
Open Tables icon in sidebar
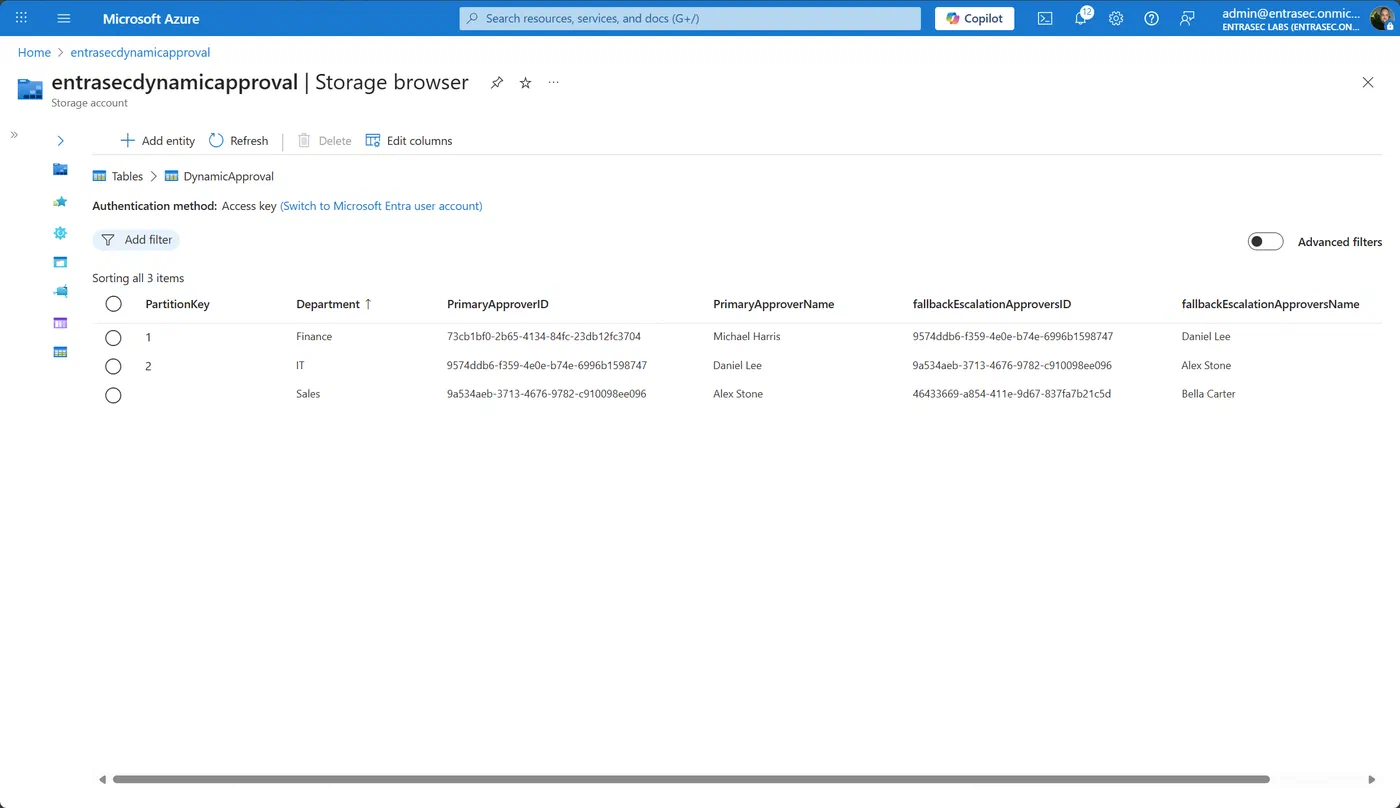click(60, 352)
